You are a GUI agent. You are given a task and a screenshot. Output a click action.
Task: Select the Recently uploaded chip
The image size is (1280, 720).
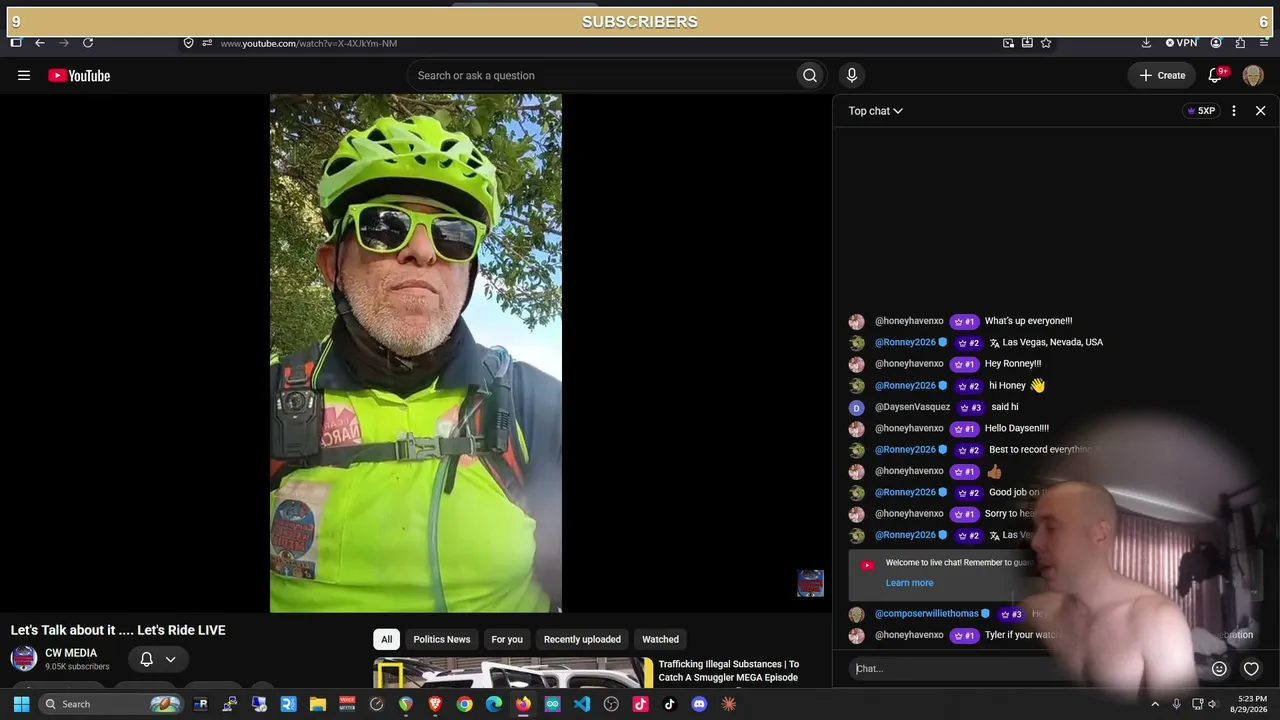coord(582,639)
